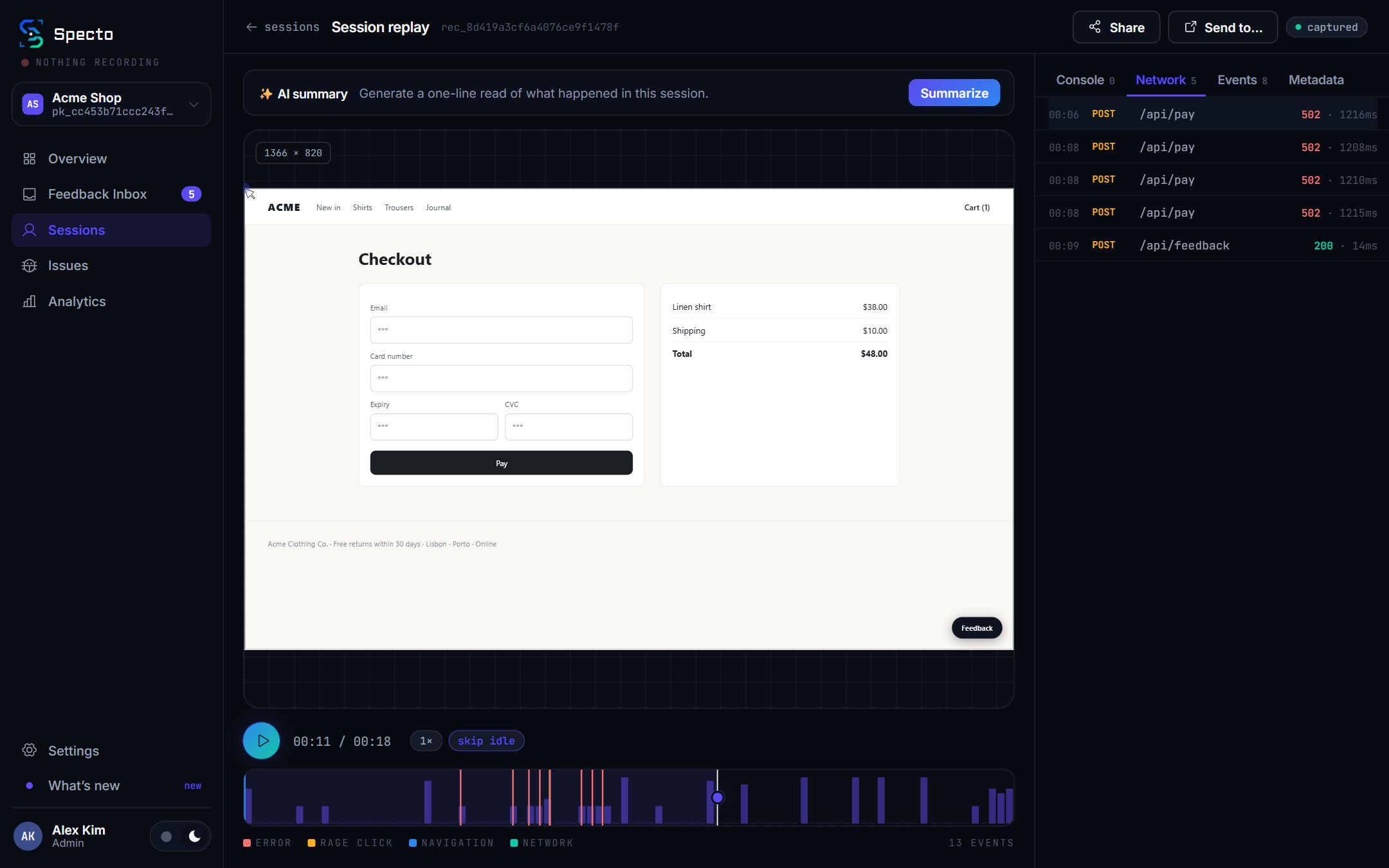Open Feedback Inbox tray icon
Screen dimensions: 1389x868
30,194
